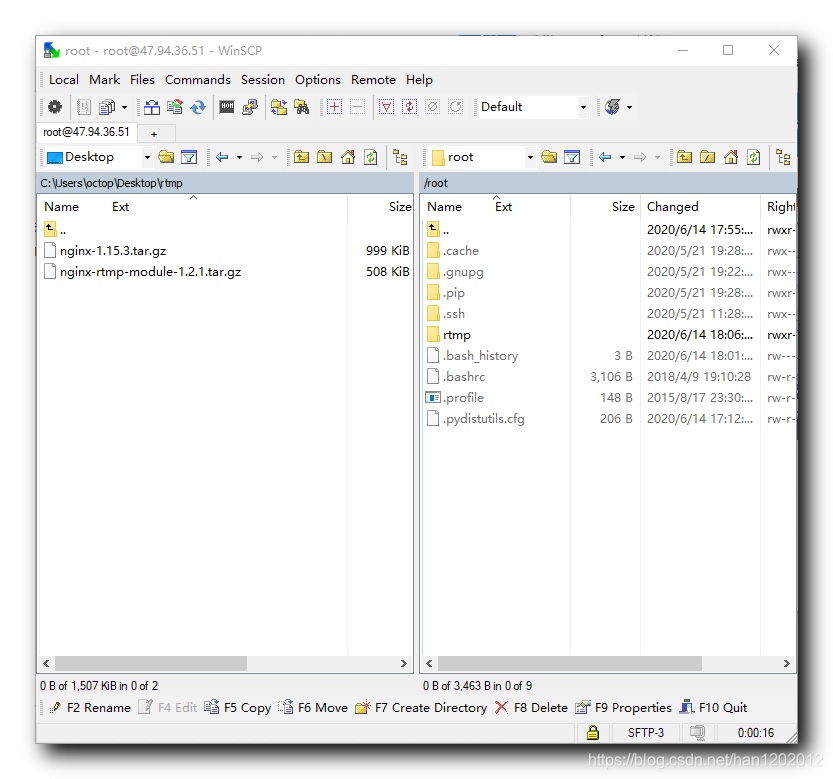This screenshot has height=779, width=833.
Task: Go to parent directory in remote panel
Action: [684, 157]
